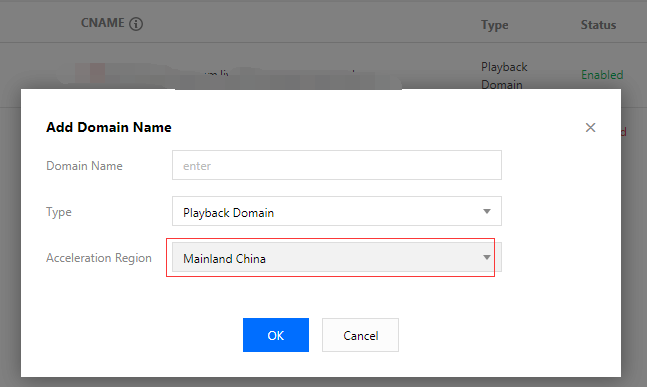Screen dimensions: 647x387
Task: Confirm with the OK button
Action: (276, 335)
